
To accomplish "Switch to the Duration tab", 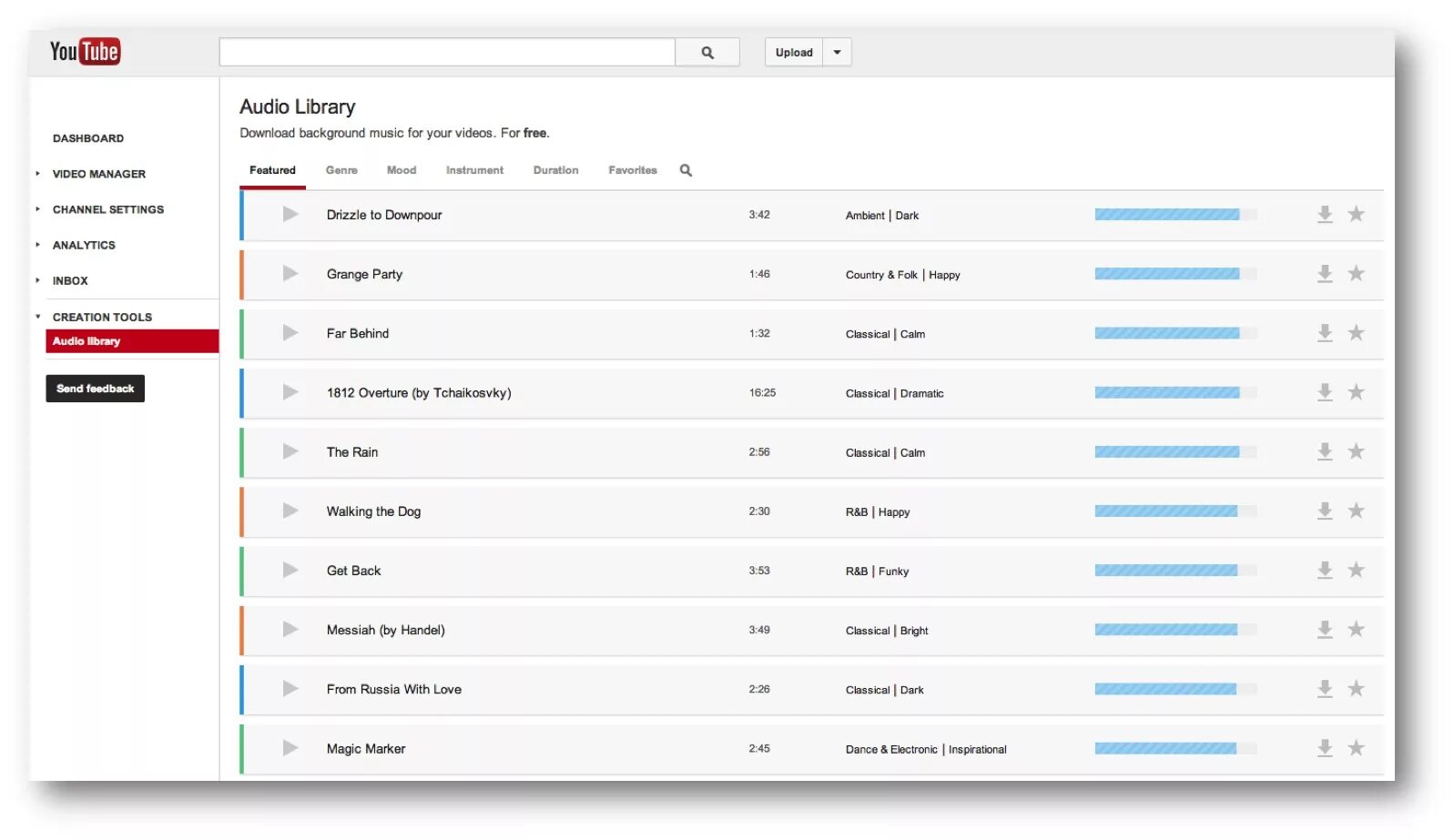I will [555, 170].
